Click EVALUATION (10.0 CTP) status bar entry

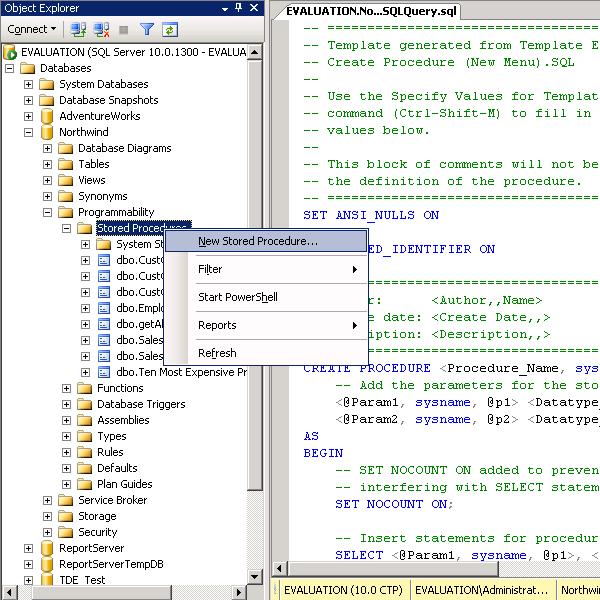coord(343,590)
